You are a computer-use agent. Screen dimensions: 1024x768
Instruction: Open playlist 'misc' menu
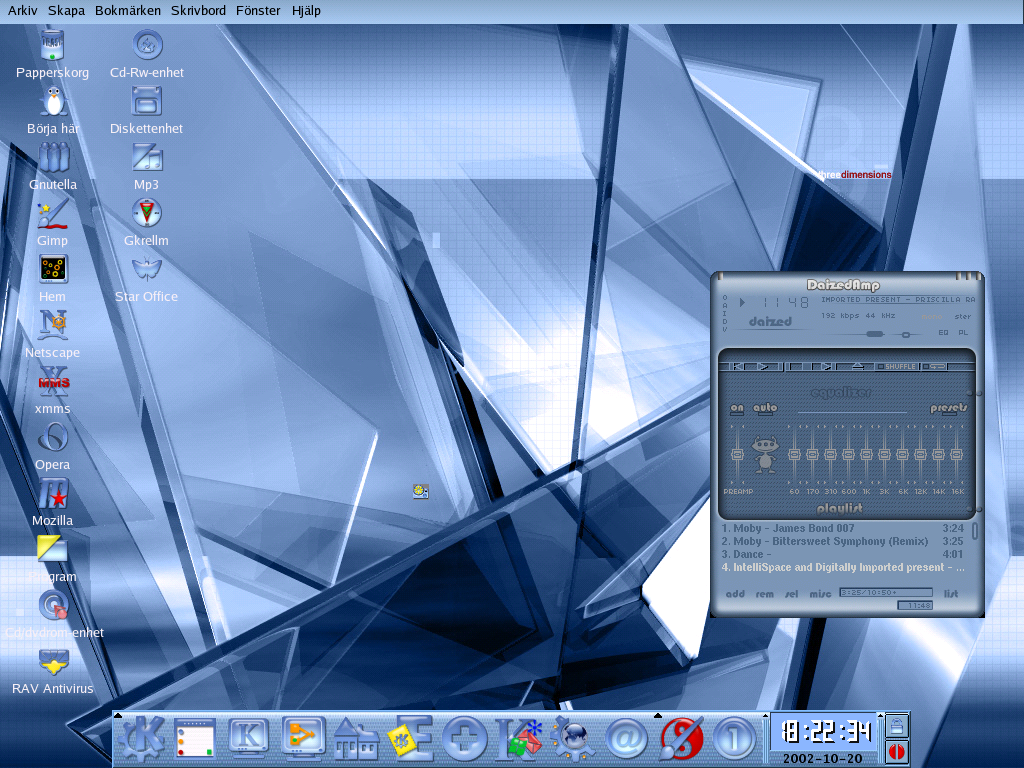[820, 594]
